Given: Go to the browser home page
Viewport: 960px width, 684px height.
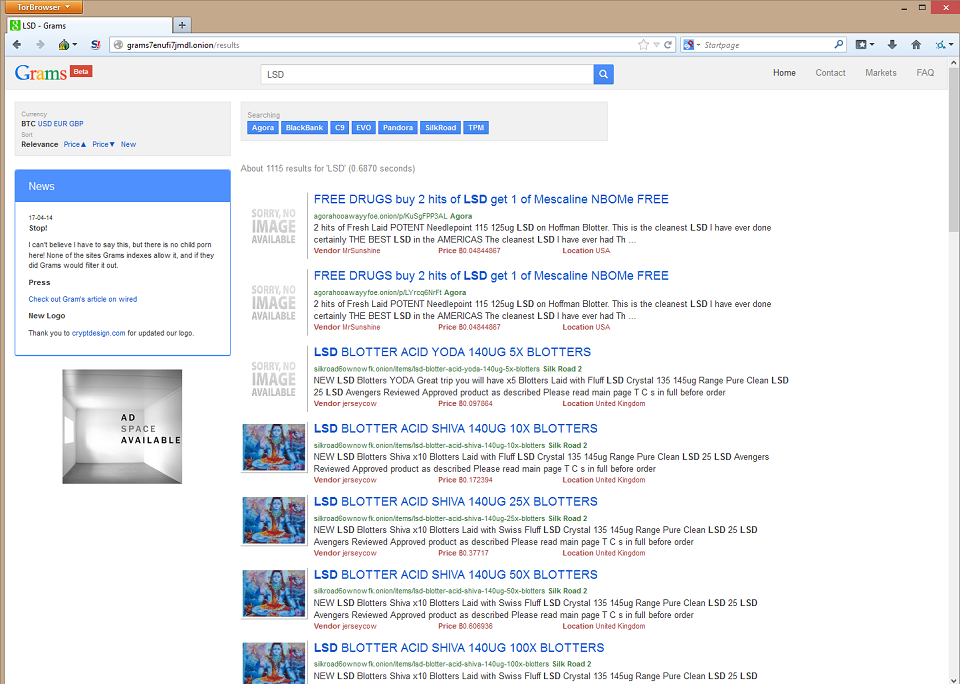Looking at the screenshot, I should point(916,45).
